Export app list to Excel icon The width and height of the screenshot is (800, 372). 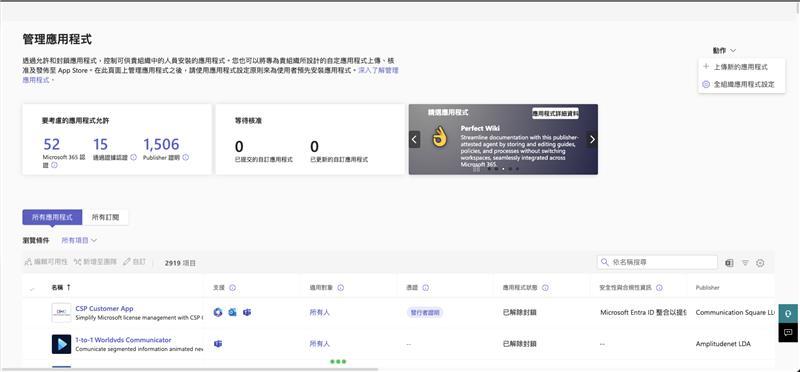tap(729, 263)
